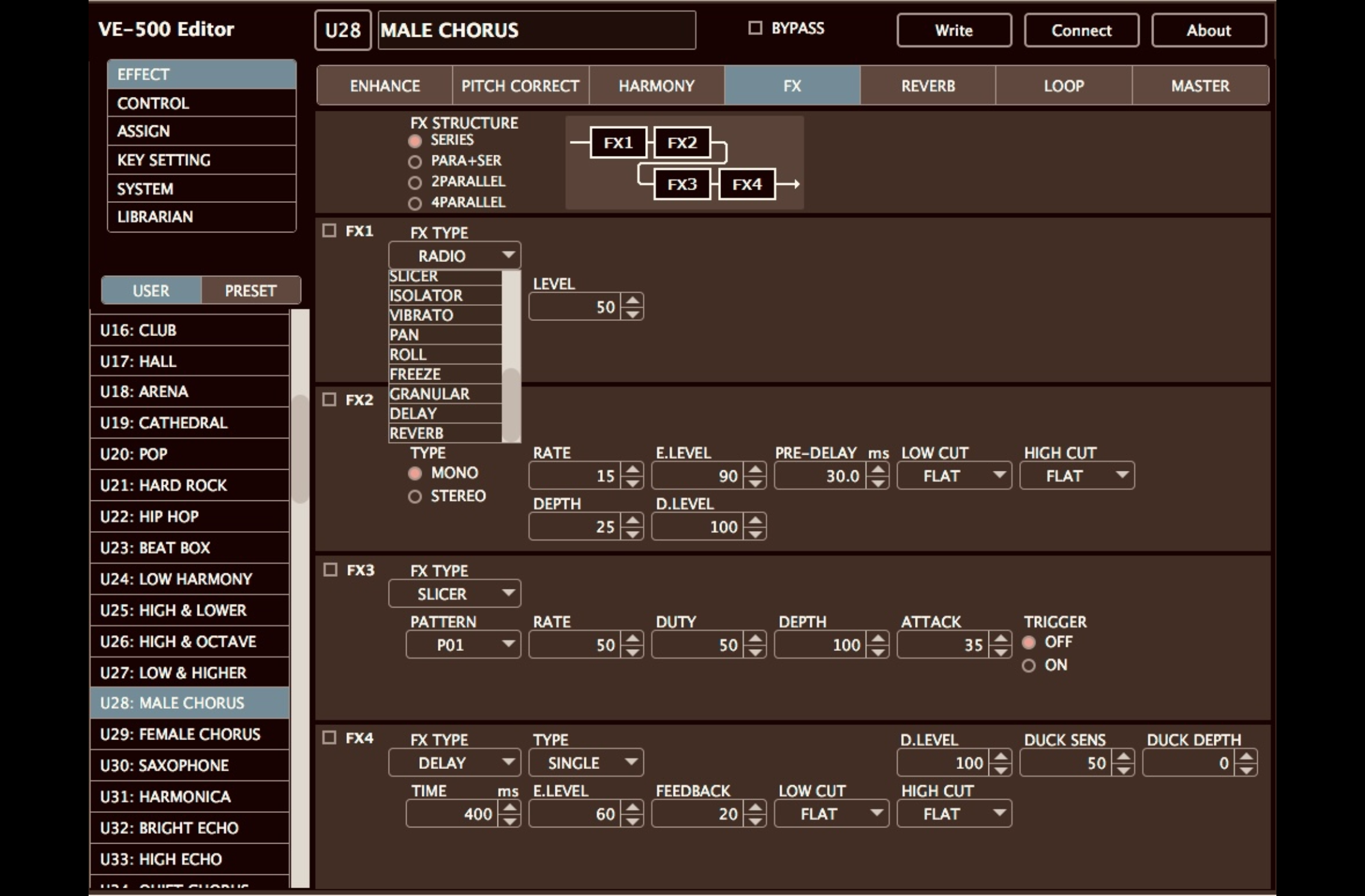Switch to the REVERB tab
This screenshot has height=896, width=1365.
tap(928, 86)
